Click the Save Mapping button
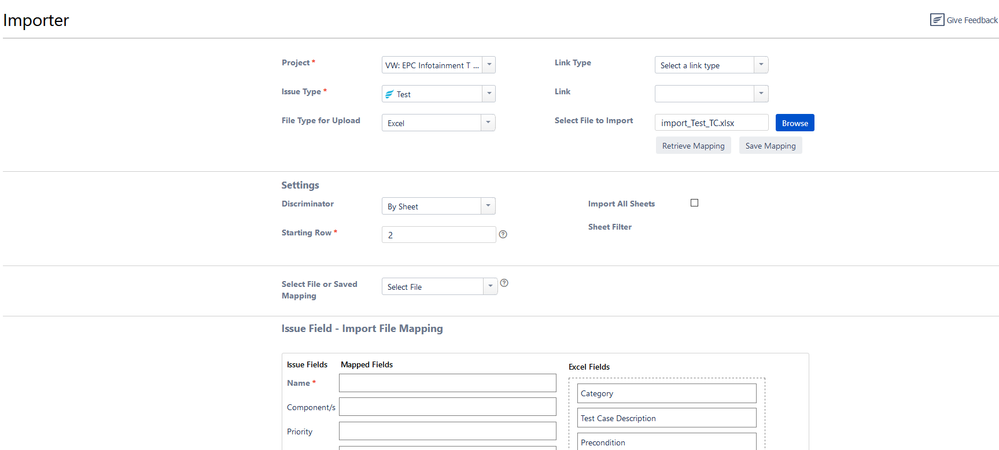The width and height of the screenshot is (999, 450). coord(770,146)
